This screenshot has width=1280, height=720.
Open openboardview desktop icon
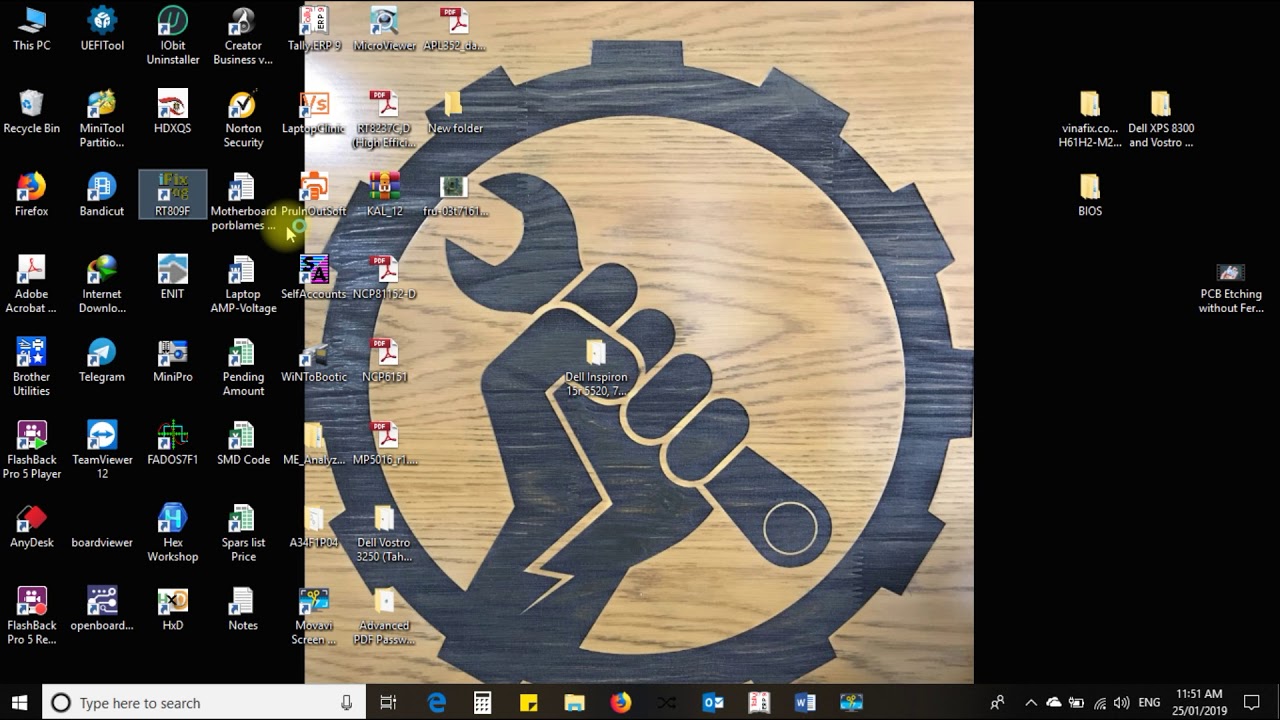coord(102,610)
